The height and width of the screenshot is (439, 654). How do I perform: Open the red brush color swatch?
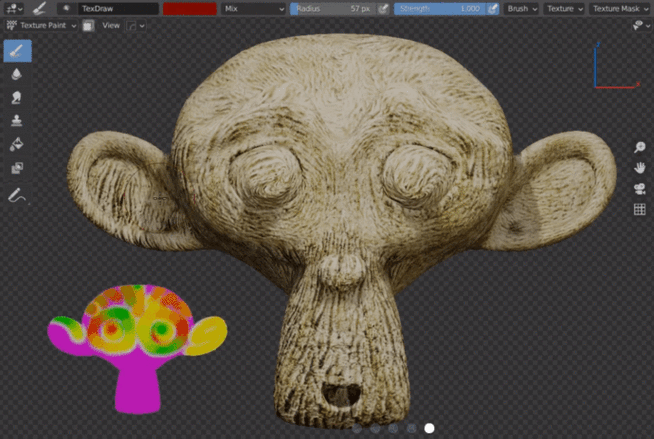[190, 8]
